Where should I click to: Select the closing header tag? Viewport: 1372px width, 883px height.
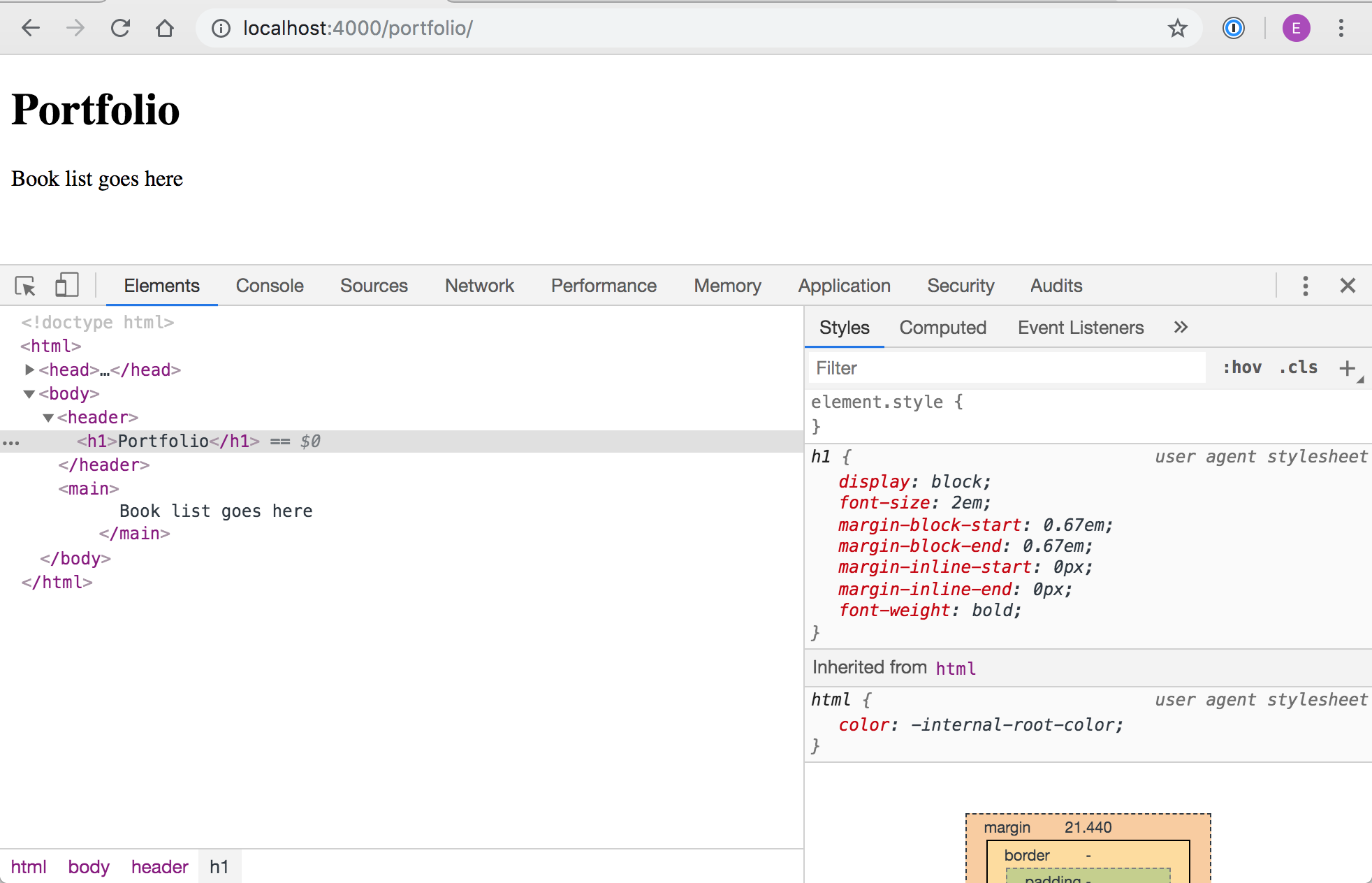[x=104, y=465]
